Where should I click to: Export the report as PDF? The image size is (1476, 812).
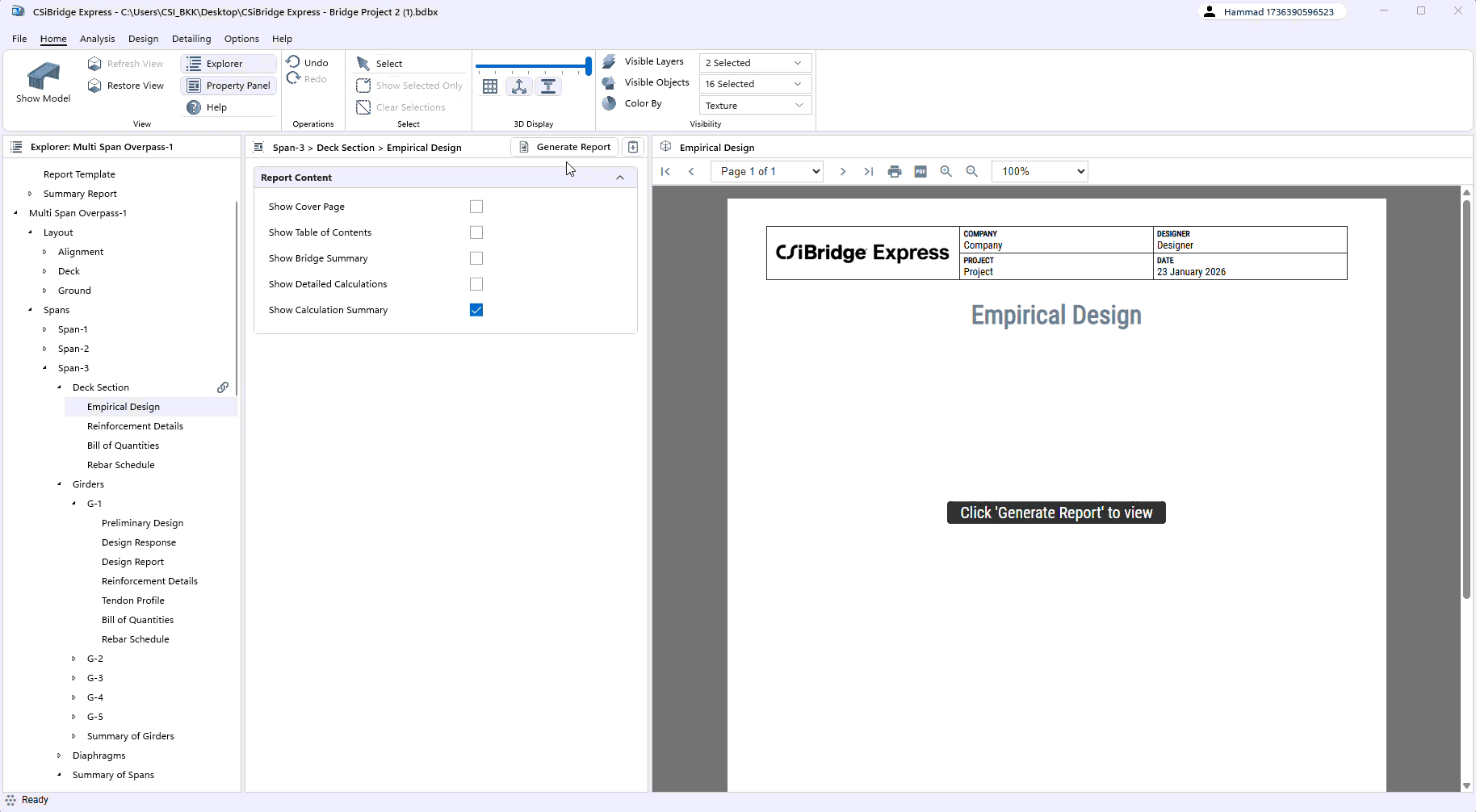click(x=920, y=171)
